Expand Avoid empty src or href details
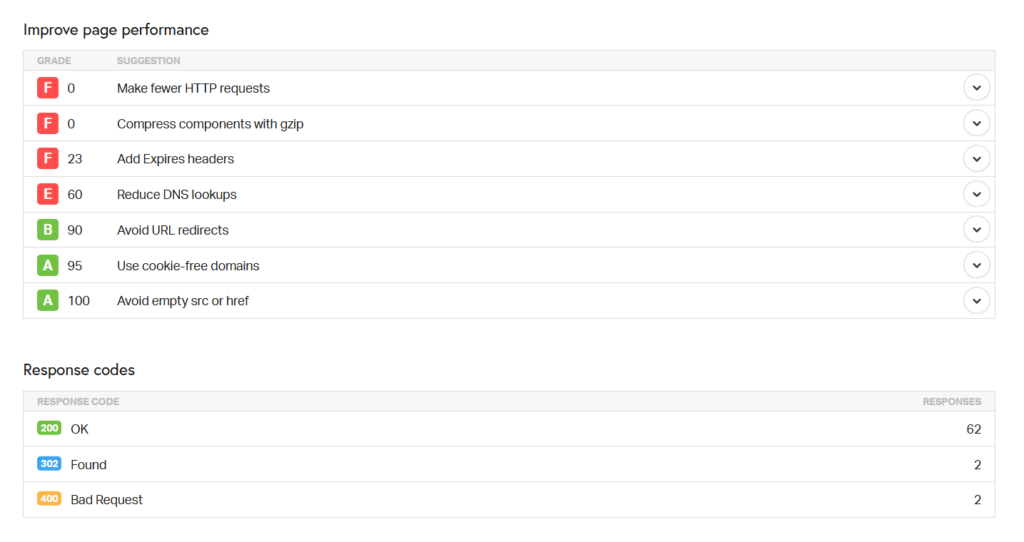This screenshot has height=542, width=1024. [976, 300]
